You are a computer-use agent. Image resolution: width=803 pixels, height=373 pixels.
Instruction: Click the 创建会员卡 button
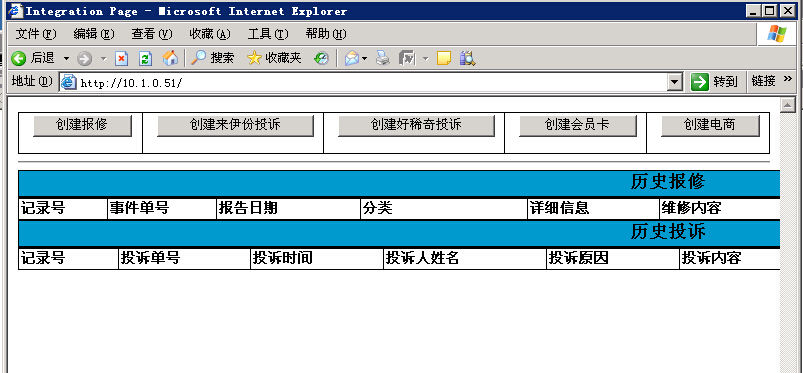(577, 126)
